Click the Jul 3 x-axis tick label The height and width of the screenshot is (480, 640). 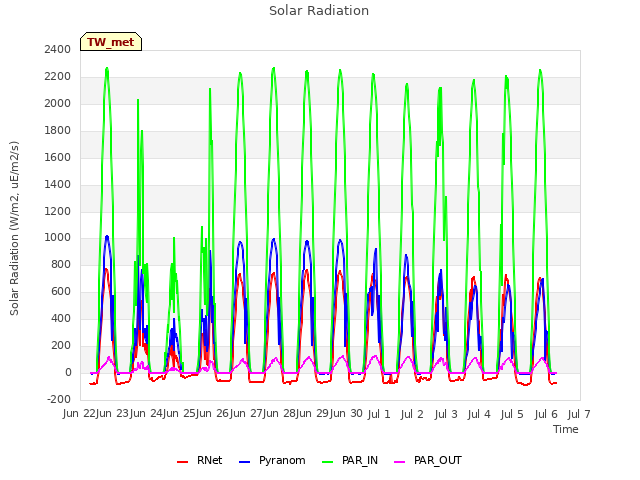pos(446,414)
